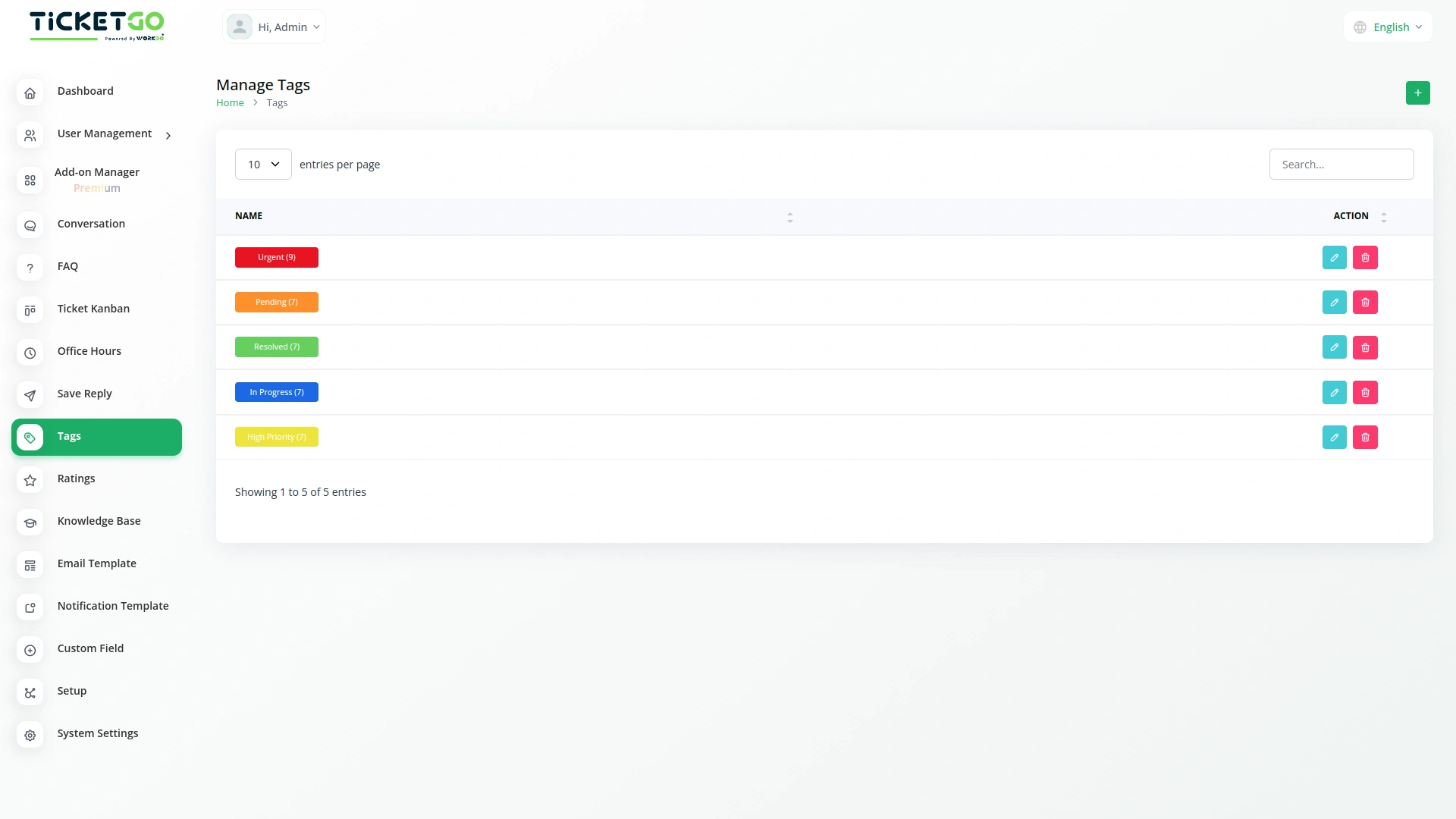Screen dimensions: 1456x819
Task: Sort table by Name column arrows
Action: pos(789,217)
